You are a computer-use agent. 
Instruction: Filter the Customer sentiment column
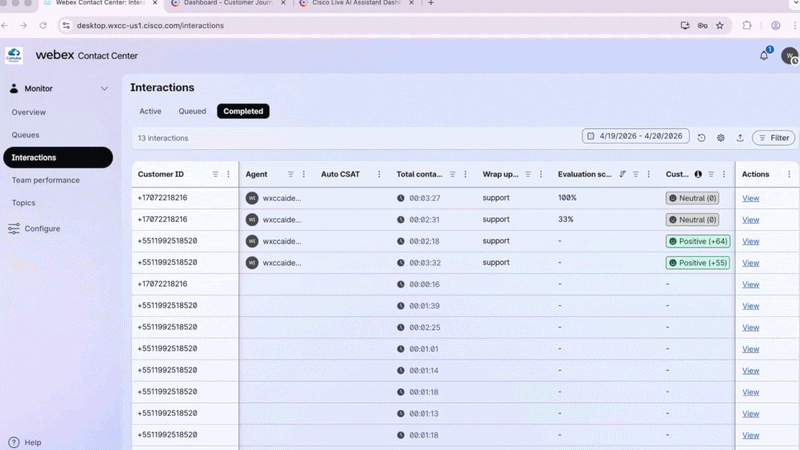coord(711,174)
